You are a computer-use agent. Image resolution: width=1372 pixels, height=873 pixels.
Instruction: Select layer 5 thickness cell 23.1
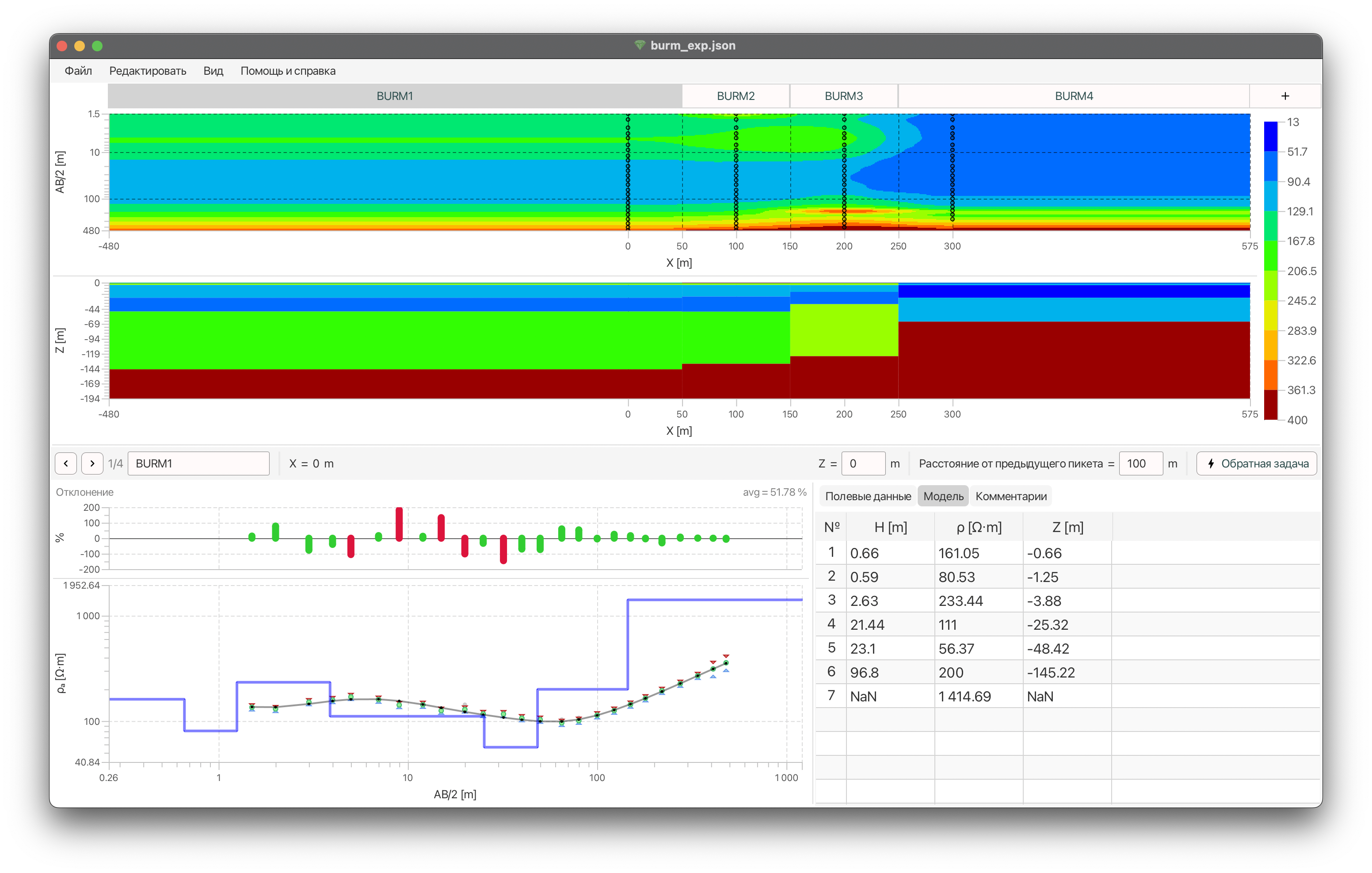tap(890, 649)
